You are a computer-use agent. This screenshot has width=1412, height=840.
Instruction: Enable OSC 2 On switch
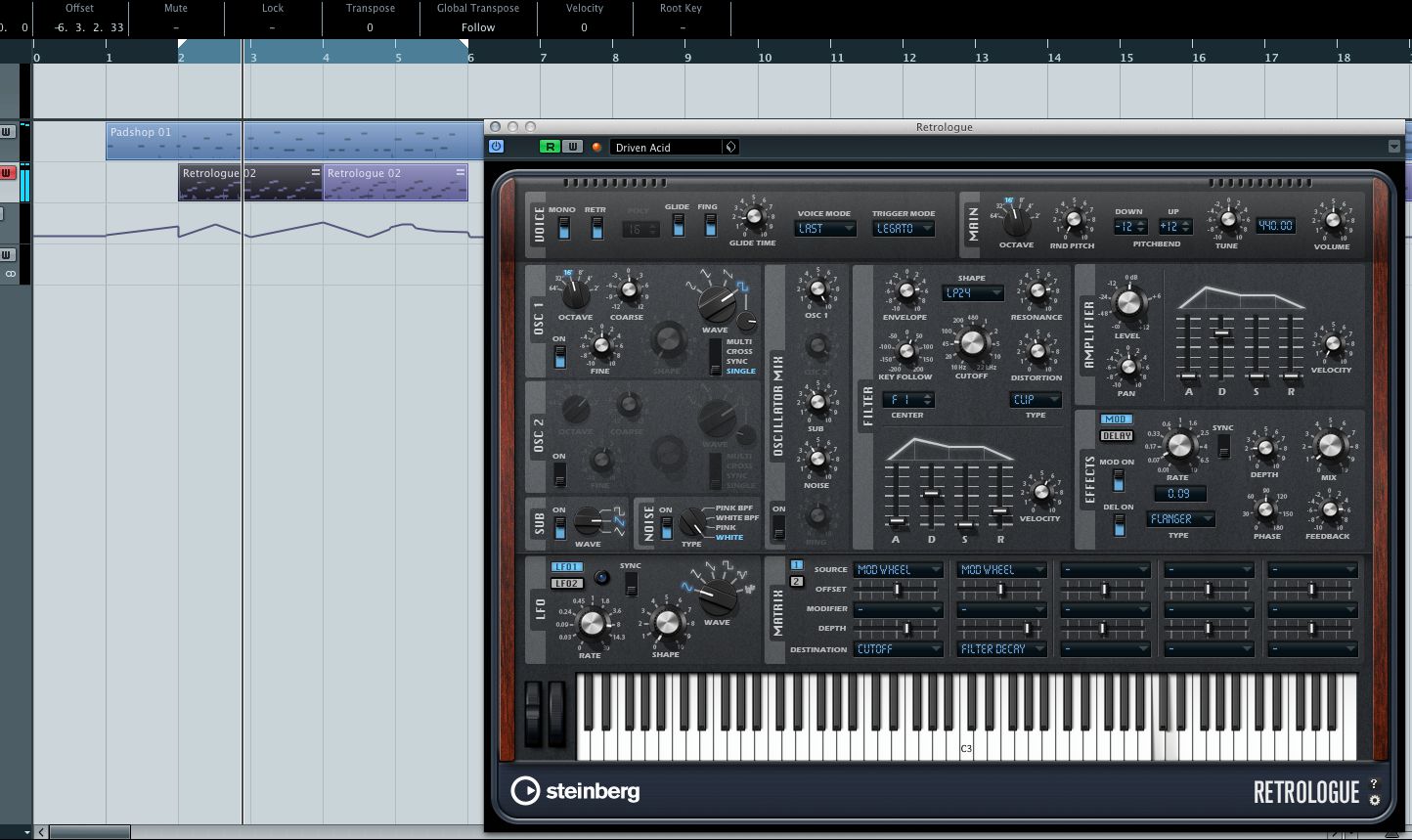559,474
